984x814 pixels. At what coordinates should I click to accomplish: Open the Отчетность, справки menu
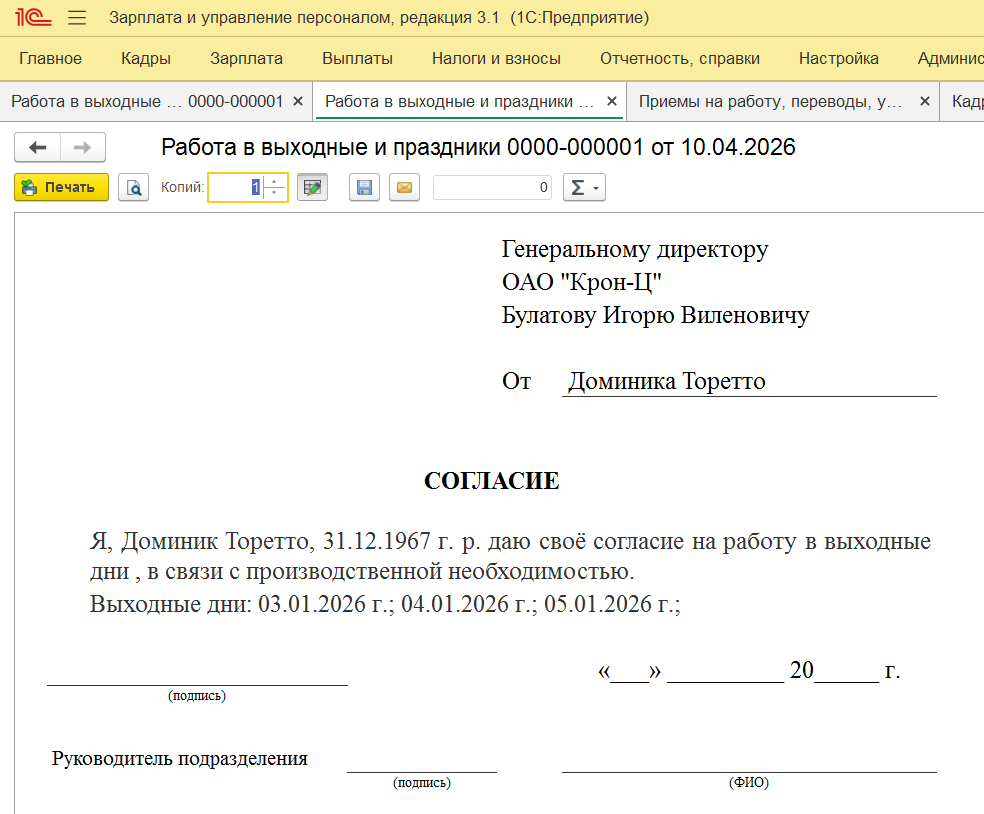tap(680, 58)
